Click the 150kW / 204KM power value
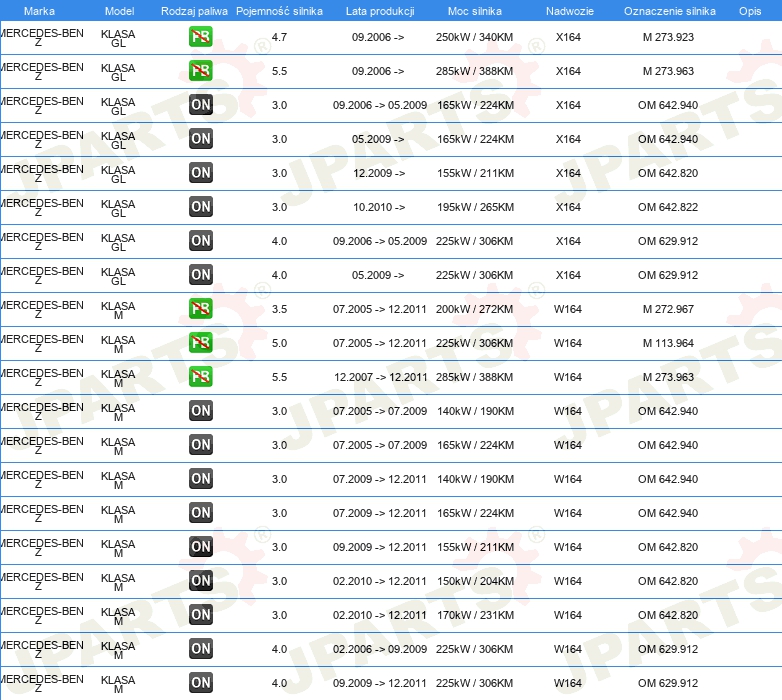This screenshot has width=782, height=700. [x=475, y=581]
